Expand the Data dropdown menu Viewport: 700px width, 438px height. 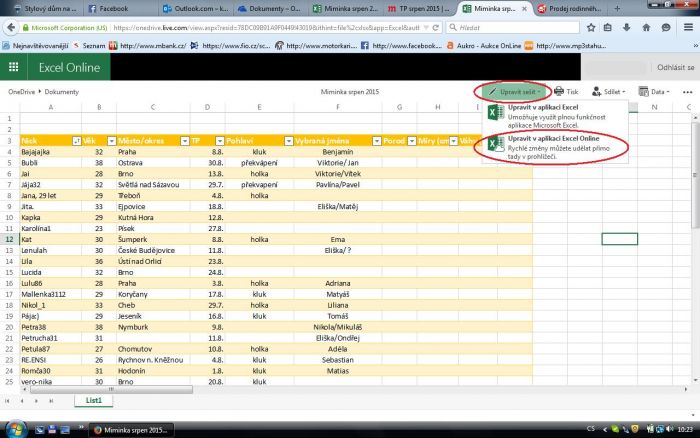[656, 91]
